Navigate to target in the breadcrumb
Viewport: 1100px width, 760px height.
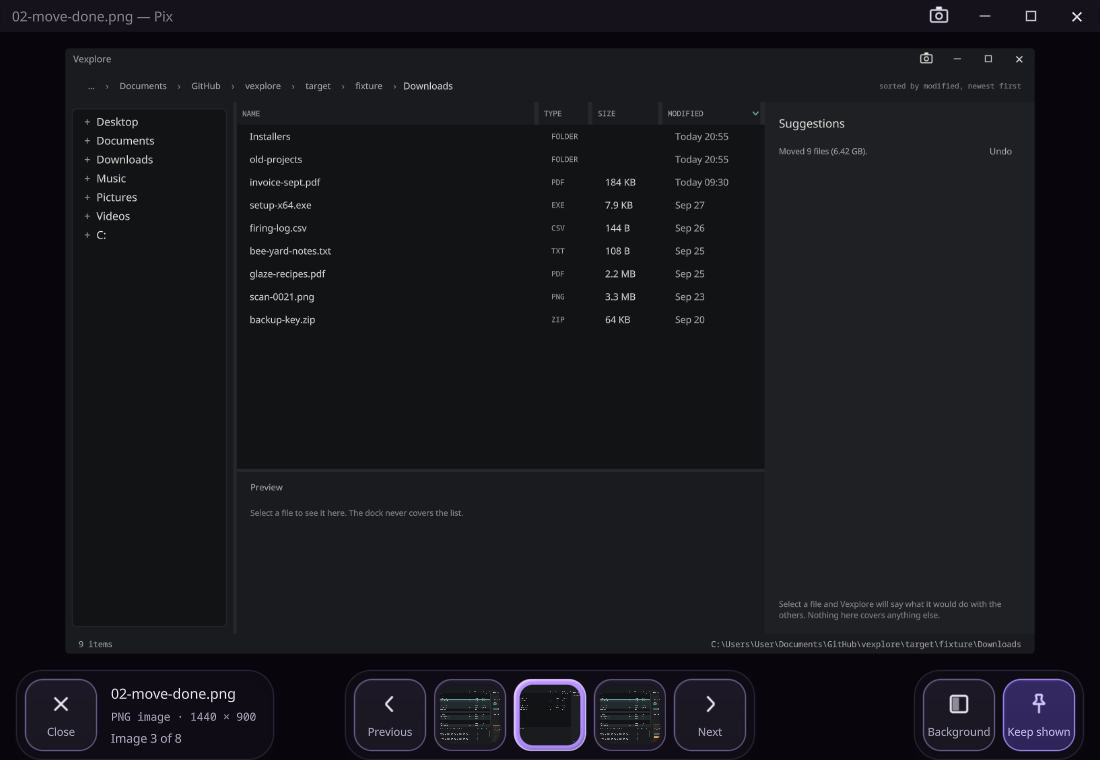point(318,86)
